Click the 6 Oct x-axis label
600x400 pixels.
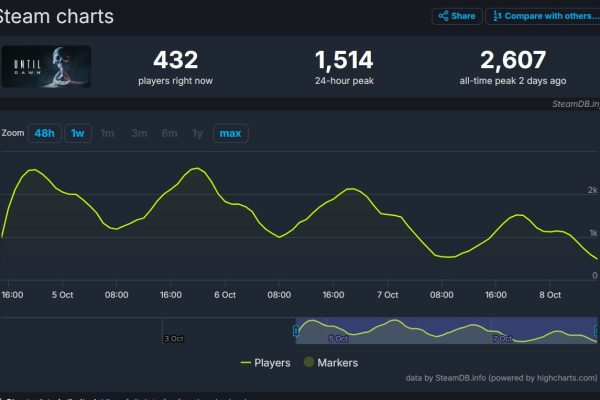coord(225,295)
